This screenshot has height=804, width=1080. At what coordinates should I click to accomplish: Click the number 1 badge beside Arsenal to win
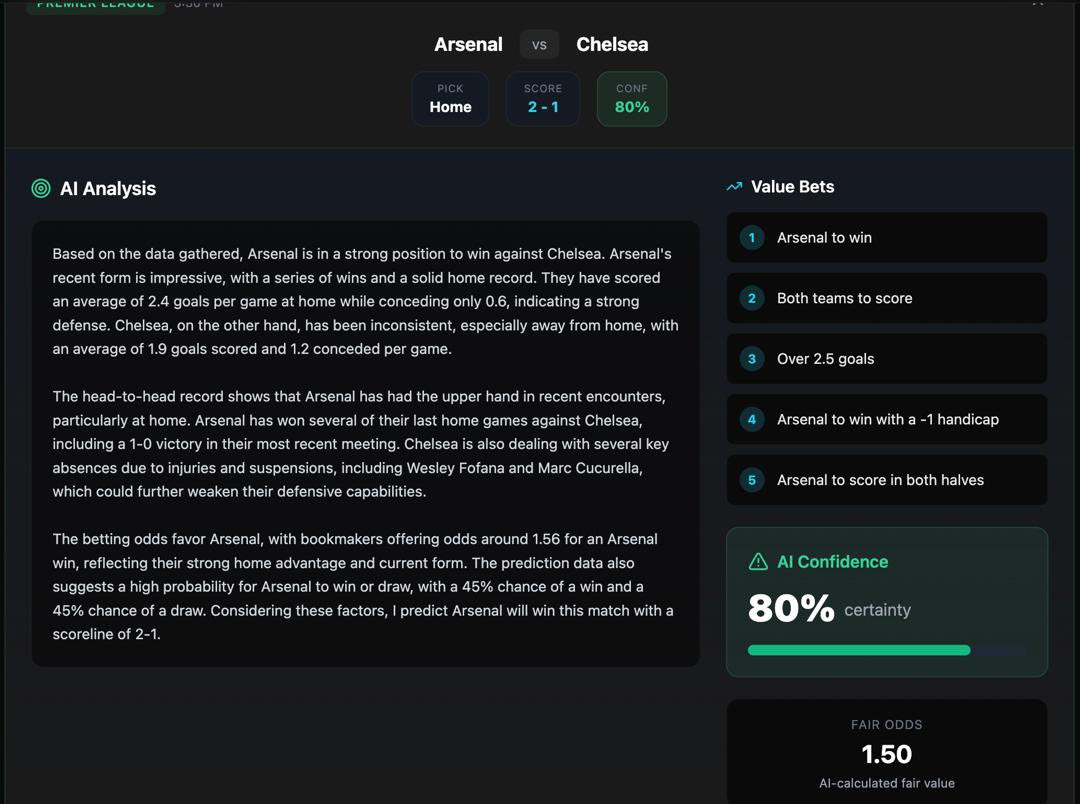point(751,238)
